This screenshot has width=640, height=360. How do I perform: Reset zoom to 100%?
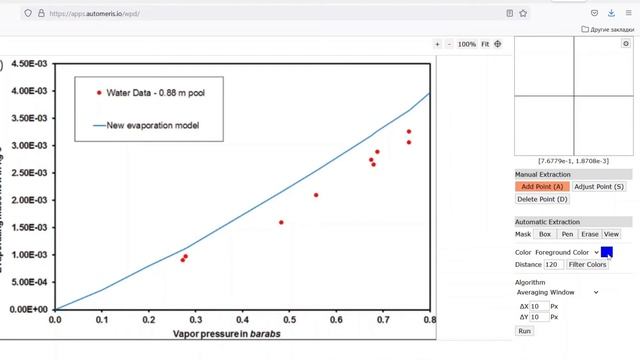[x=467, y=44]
